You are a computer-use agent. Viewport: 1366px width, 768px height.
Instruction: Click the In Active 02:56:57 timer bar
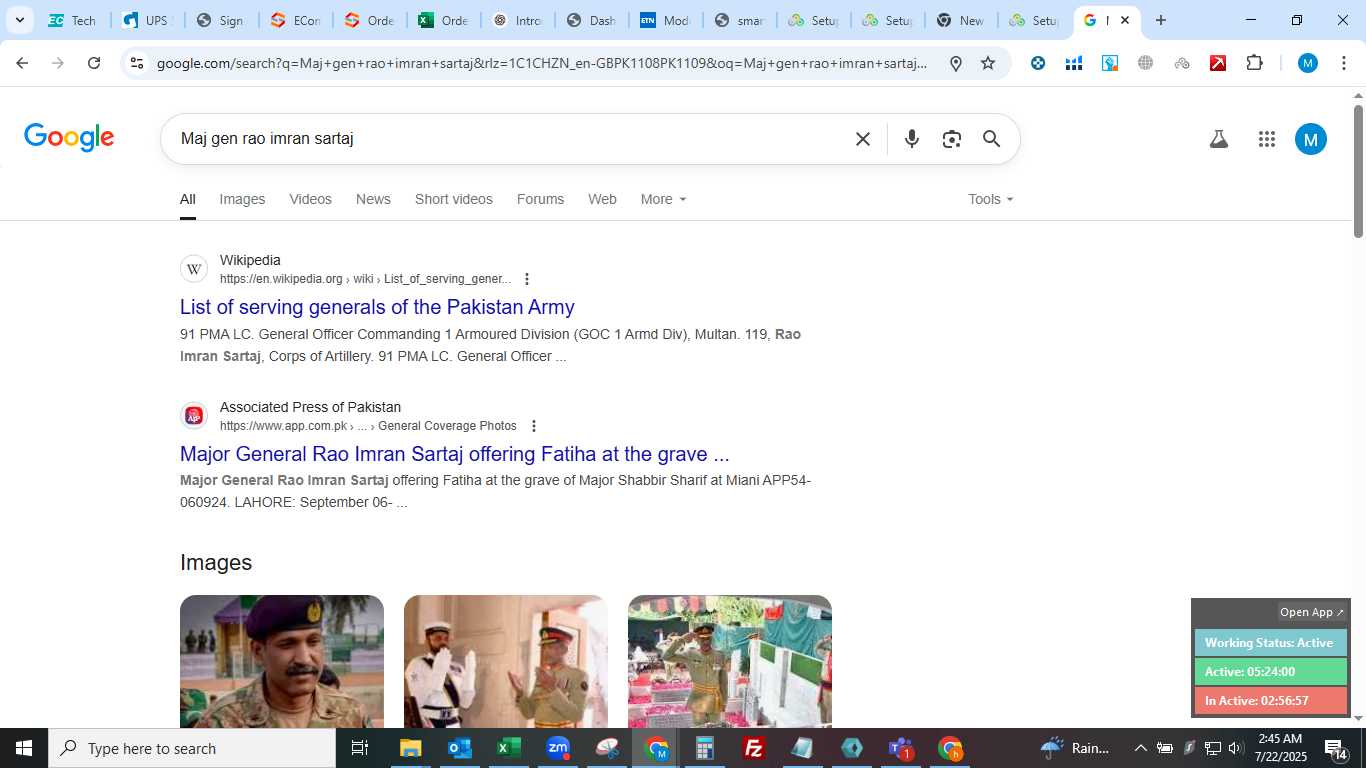pos(1270,701)
